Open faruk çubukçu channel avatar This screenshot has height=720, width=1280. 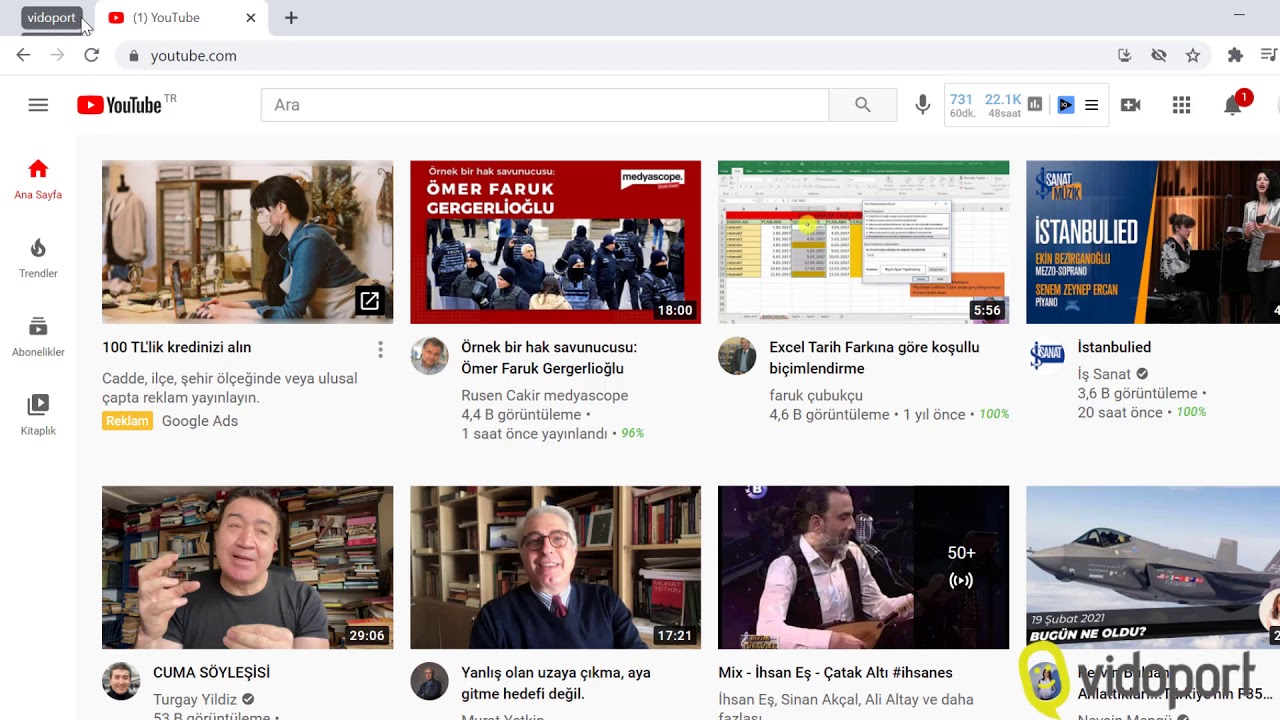(x=737, y=356)
